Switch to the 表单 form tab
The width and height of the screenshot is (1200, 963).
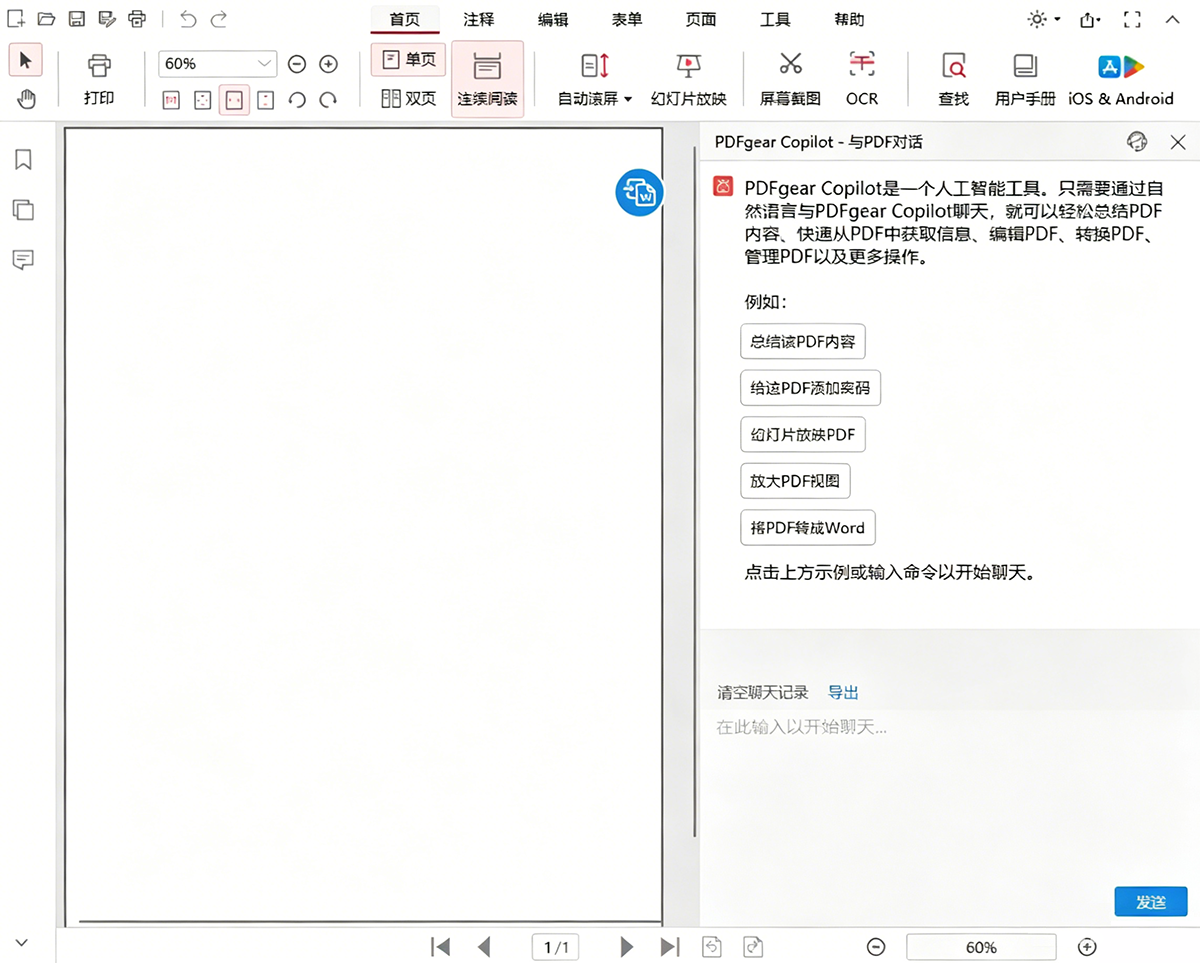(627, 19)
